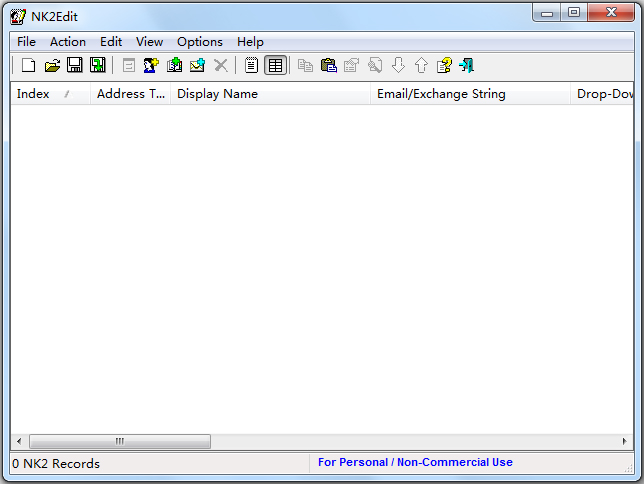Click the copy records icon
644x484 pixels.
point(305,65)
